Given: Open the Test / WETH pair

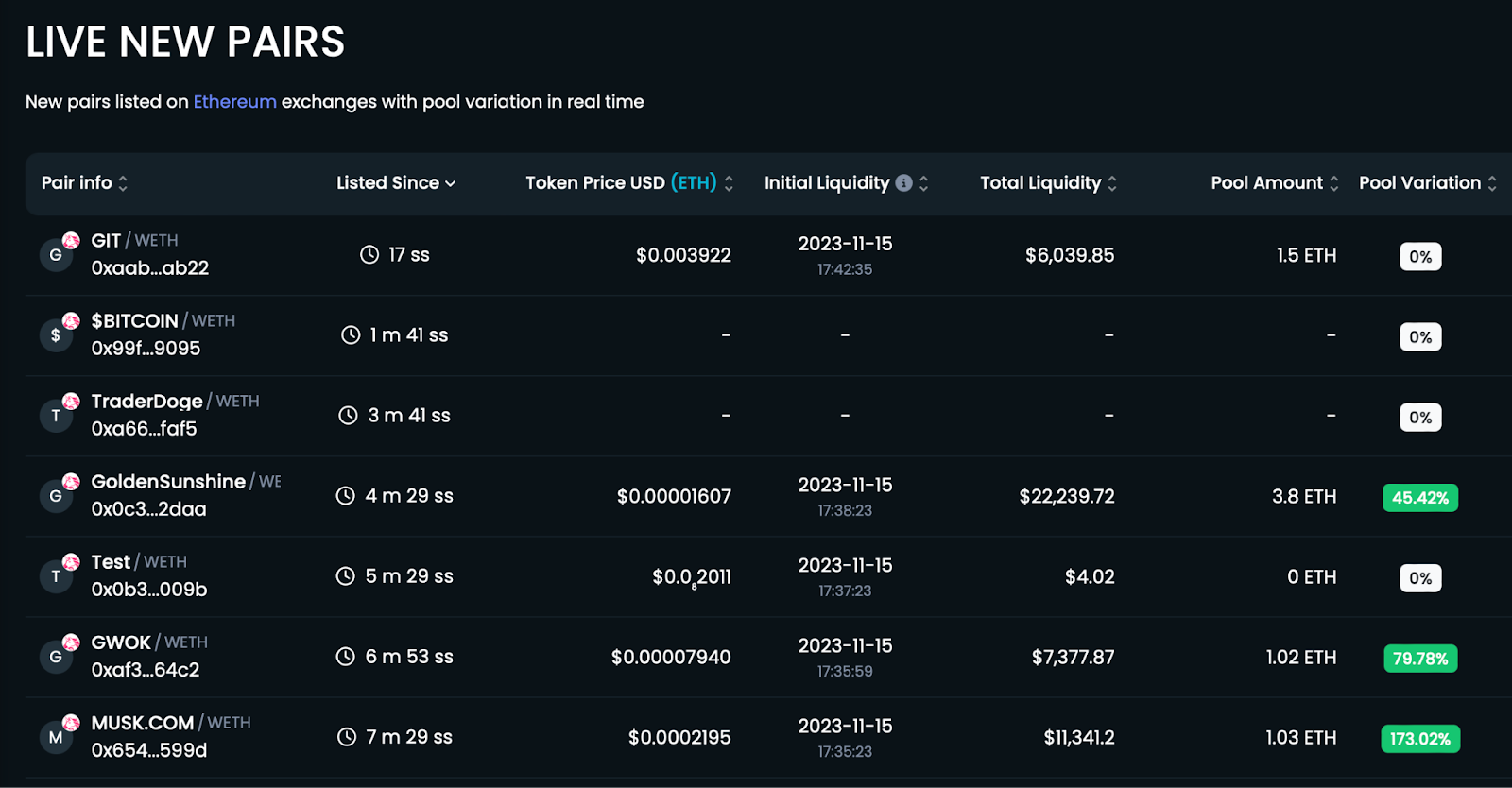Looking at the screenshot, I should tap(139, 562).
